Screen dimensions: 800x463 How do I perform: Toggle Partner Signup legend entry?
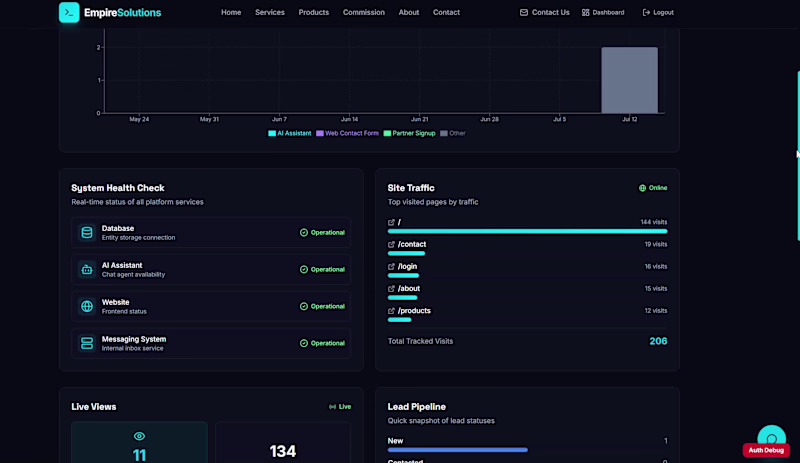coord(410,133)
